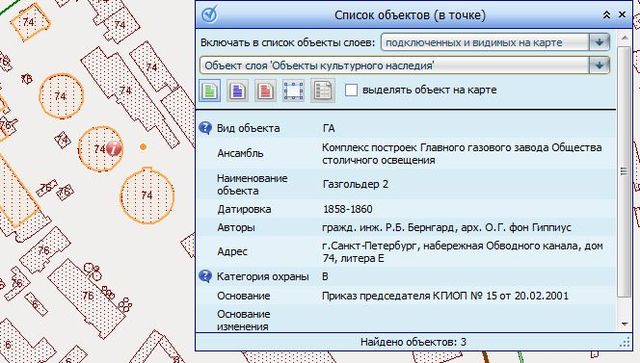Click the Объект слоя 'Объекты культурного наследия' combo box
This screenshot has height=363, width=640.
(x=404, y=65)
